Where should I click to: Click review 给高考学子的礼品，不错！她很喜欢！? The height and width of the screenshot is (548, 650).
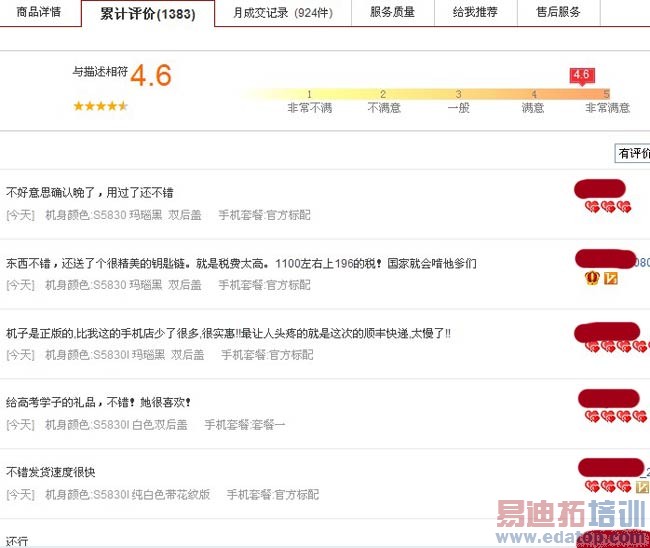98,402
